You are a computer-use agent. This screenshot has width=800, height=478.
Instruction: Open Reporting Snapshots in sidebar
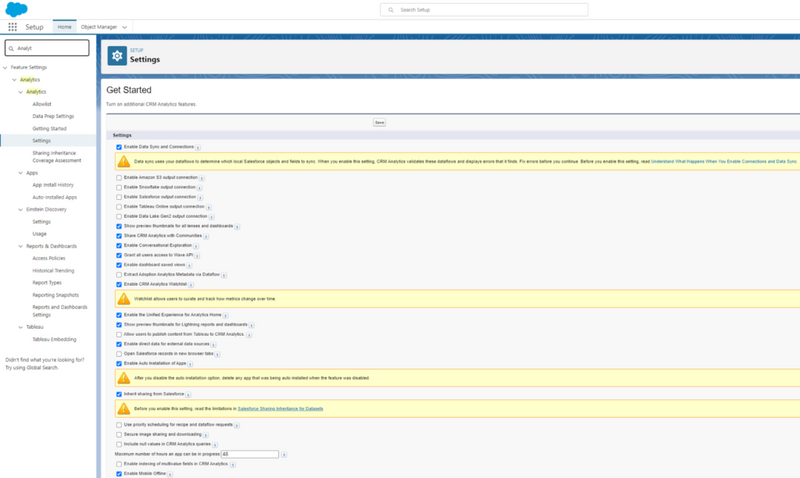(x=56, y=295)
